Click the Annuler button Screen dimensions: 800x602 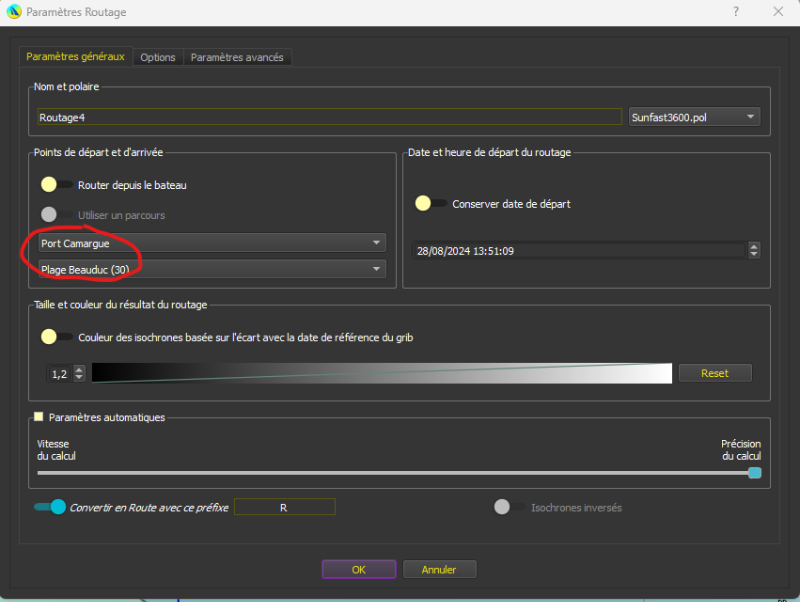(439, 569)
